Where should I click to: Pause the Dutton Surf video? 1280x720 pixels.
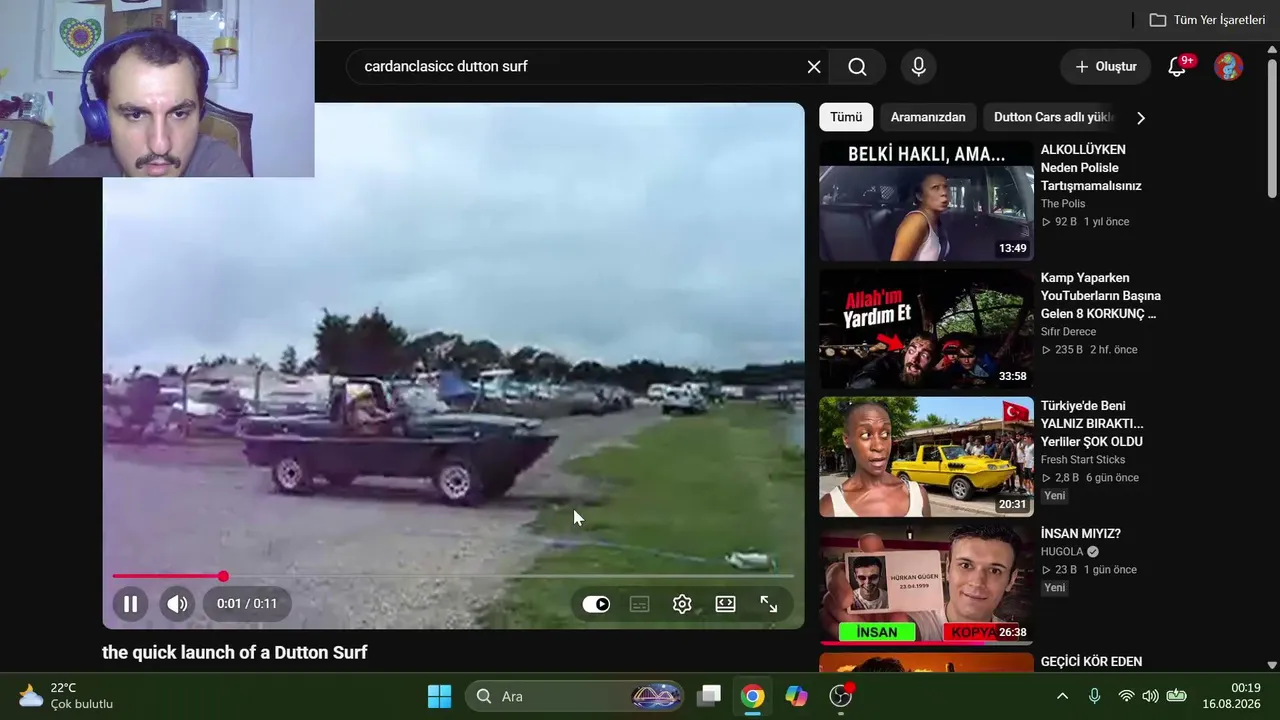(130, 604)
